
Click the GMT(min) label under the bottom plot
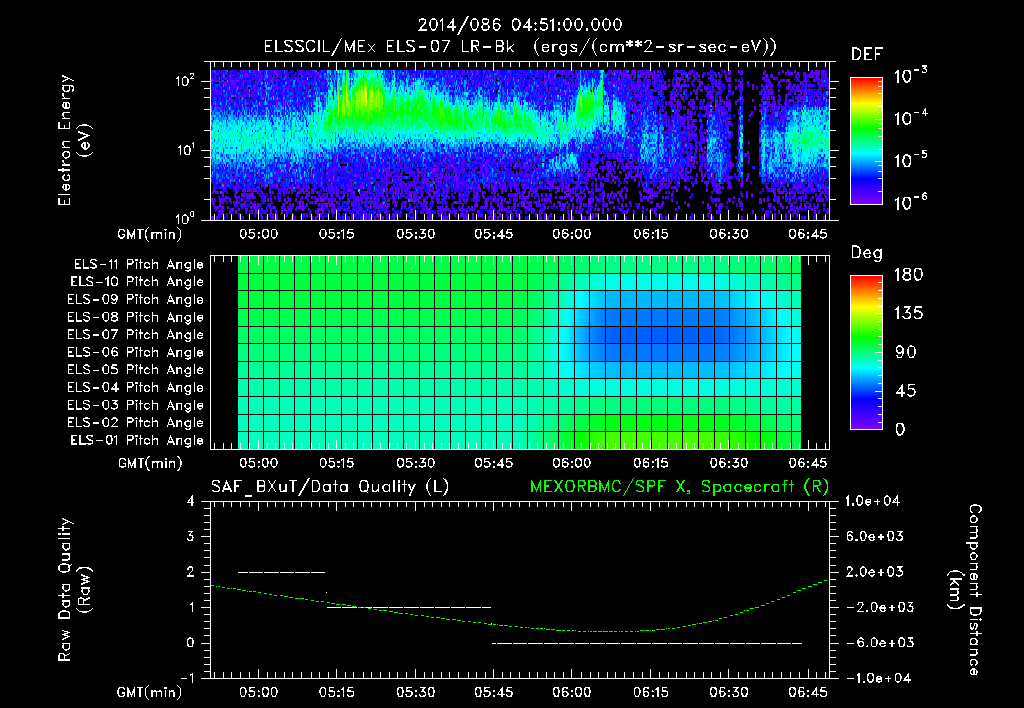150,692
